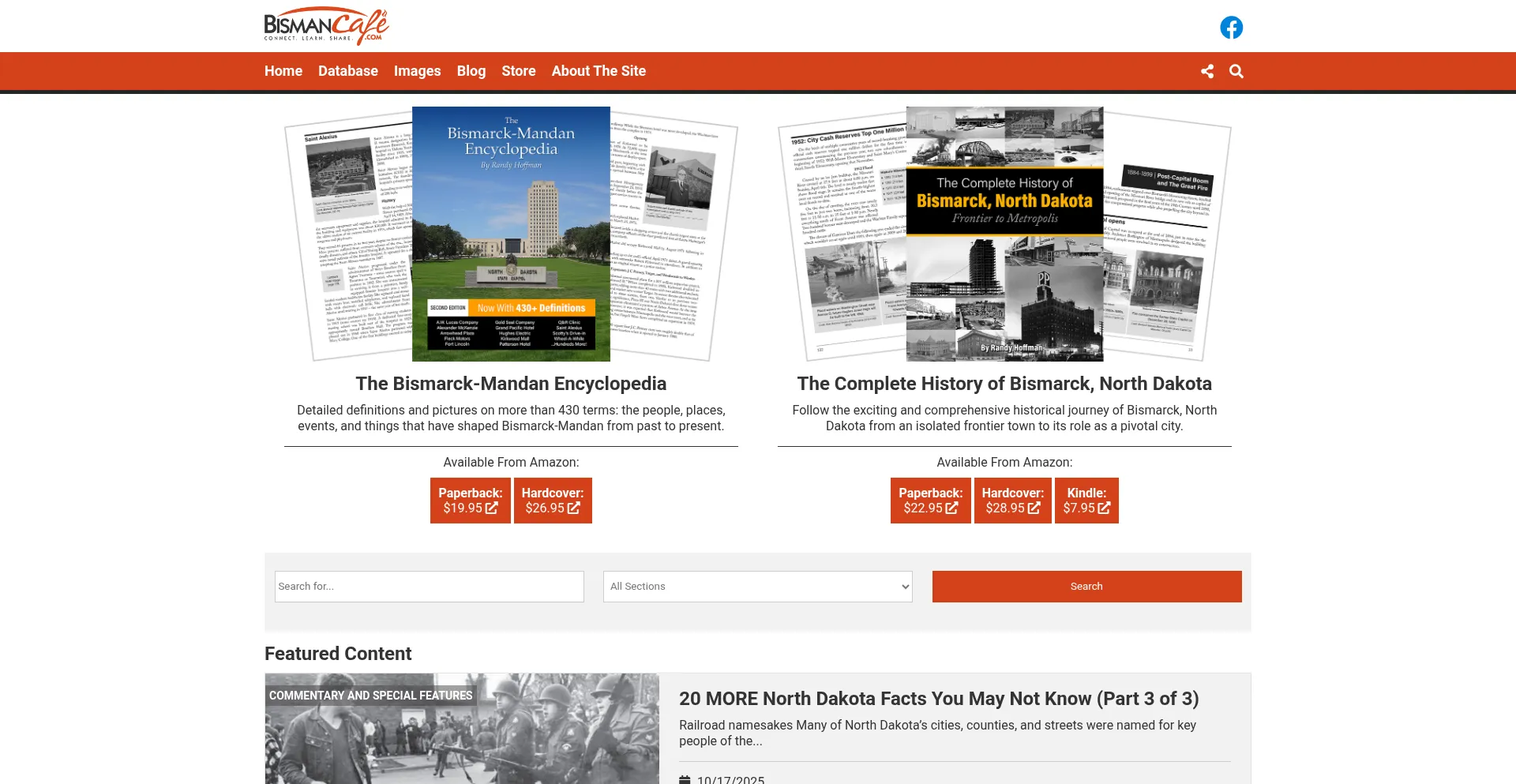Open the Encyclopedia Paperback $19.95 link

470,501
